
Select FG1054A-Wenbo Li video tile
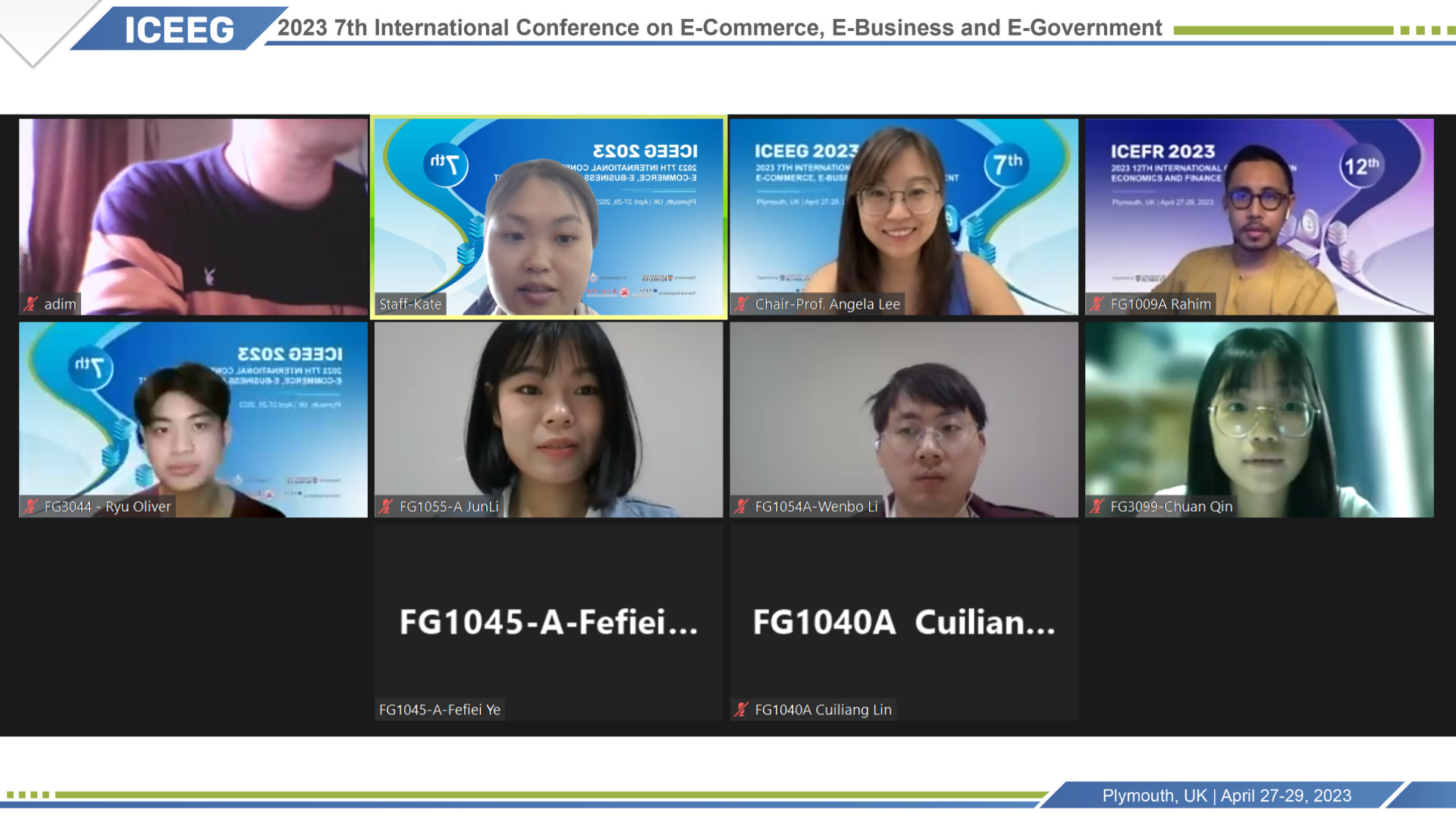click(903, 419)
